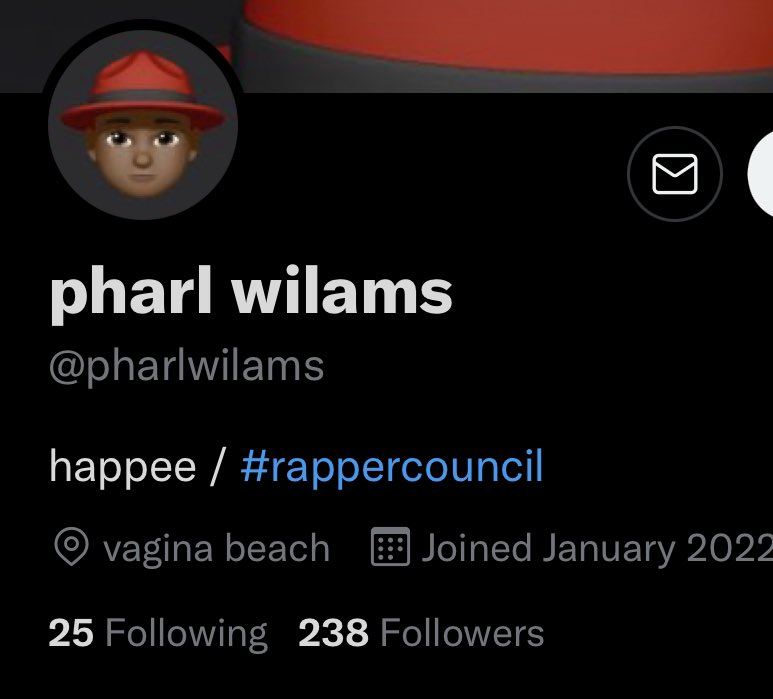This screenshot has width=773, height=699.
Task: Click the happee bio text
Action: click(122, 467)
